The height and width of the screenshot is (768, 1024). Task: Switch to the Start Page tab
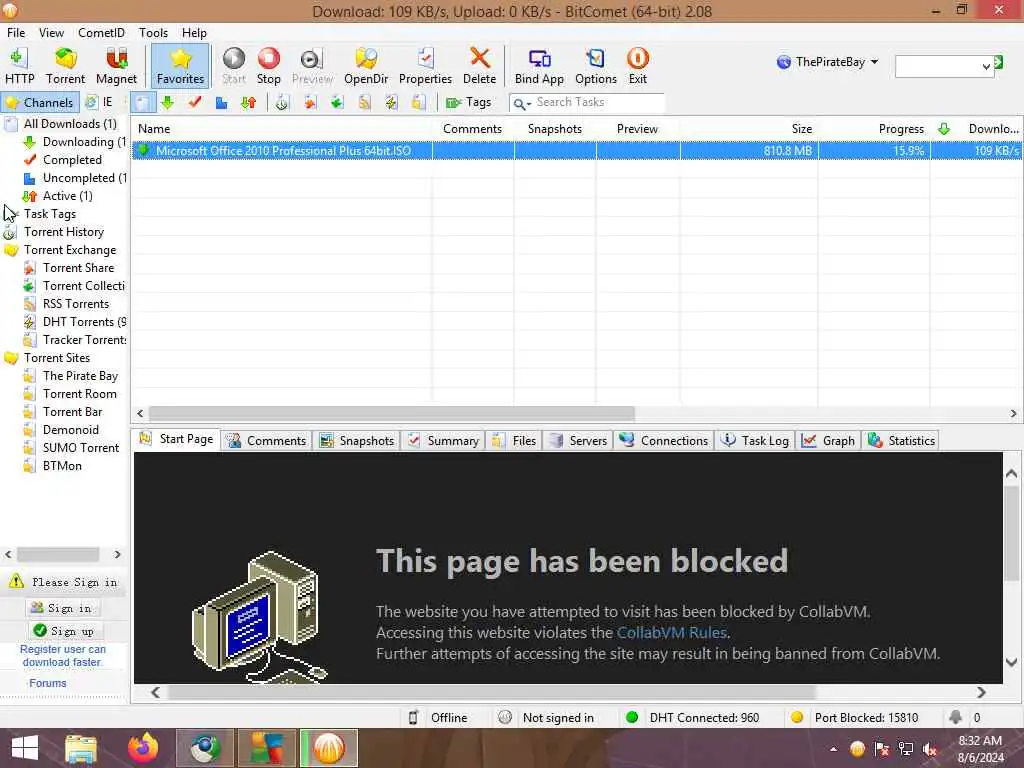tap(176, 440)
